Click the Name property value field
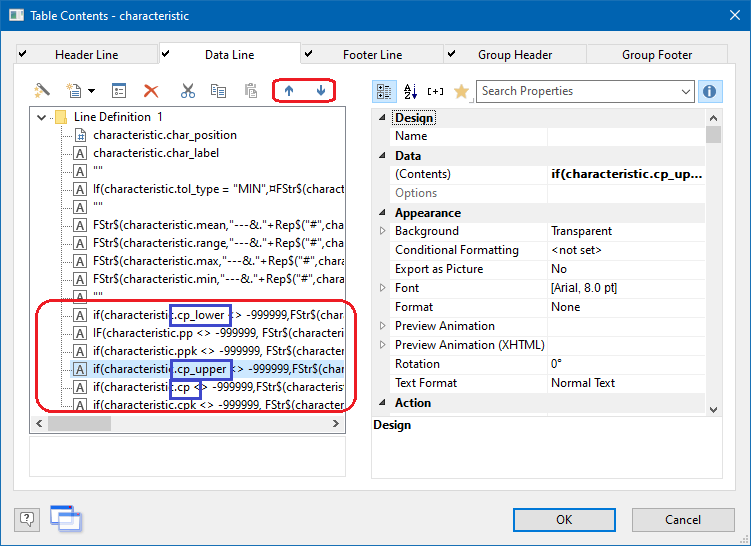This screenshot has width=751, height=546. tap(626, 136)
